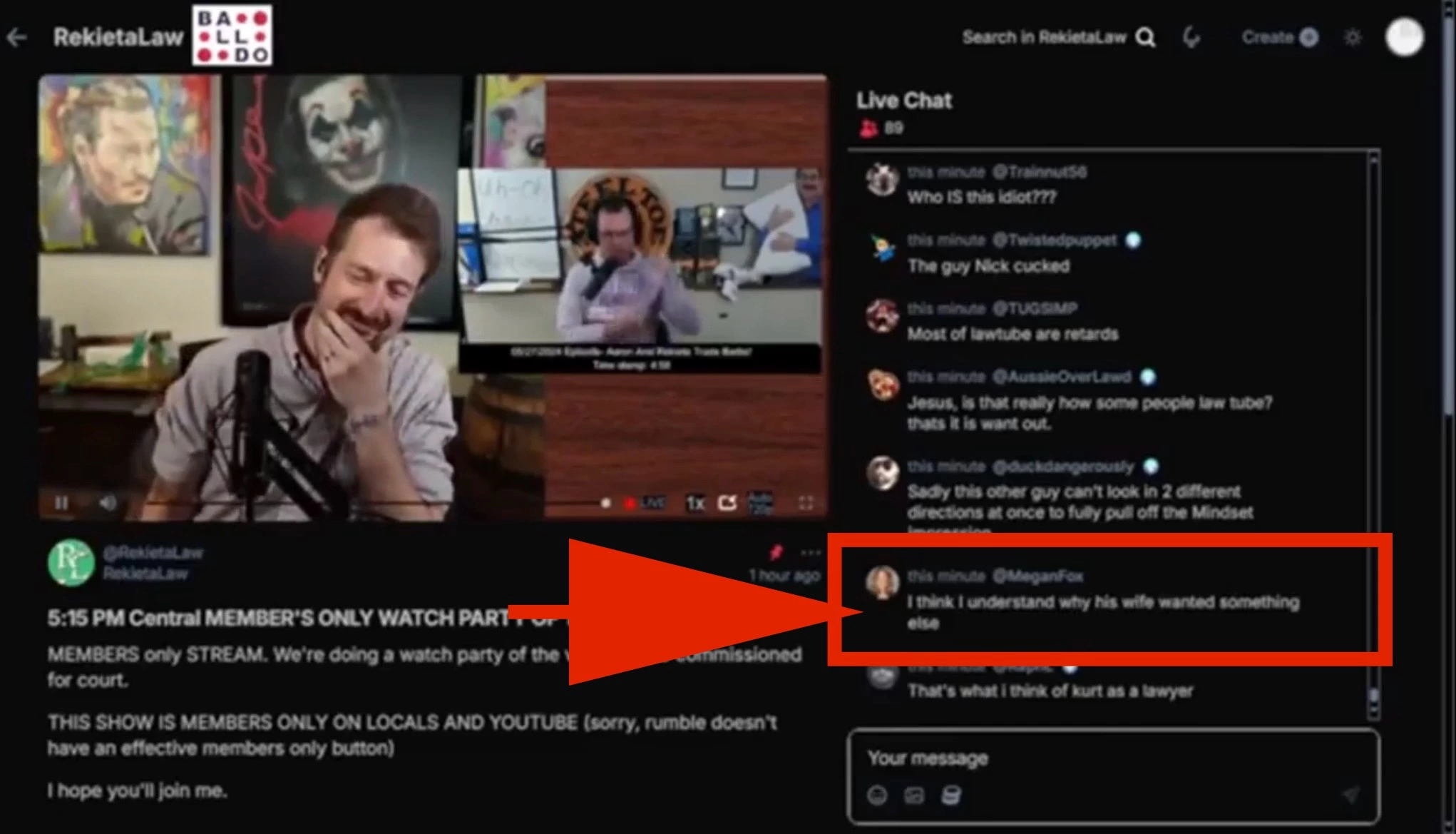
Task: Open the coins/tip icon in chat
Action: click(951, 795)
